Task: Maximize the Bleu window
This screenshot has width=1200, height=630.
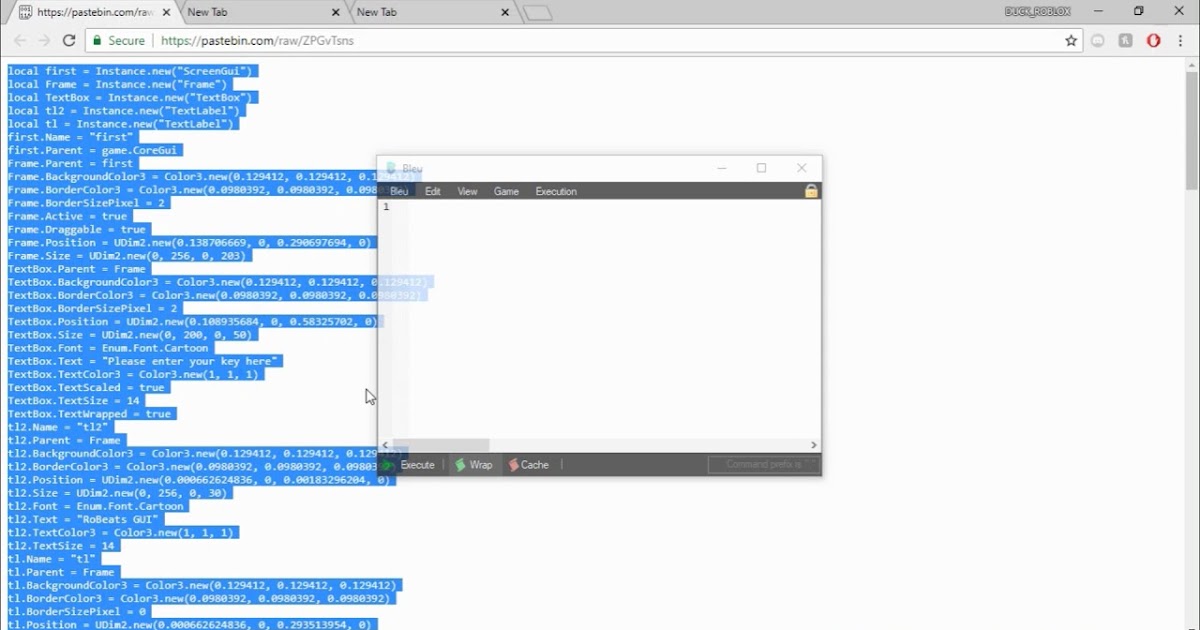Action: click(761, 168)
